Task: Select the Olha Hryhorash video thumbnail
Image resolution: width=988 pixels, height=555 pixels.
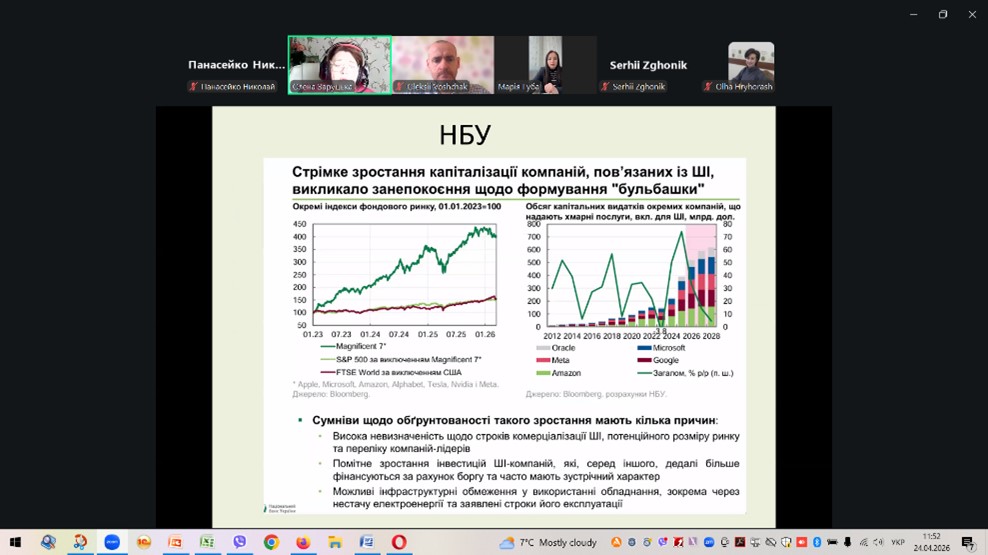Action: 750,66
